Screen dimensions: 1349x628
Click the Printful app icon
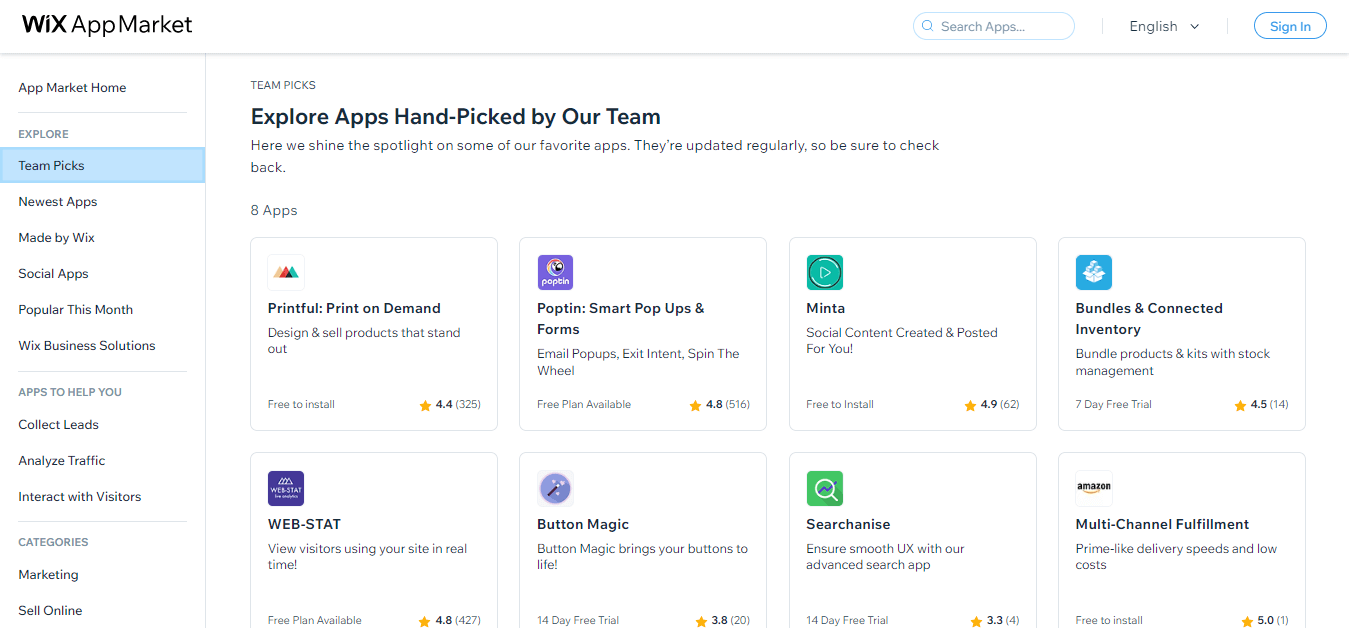(286, 272)
